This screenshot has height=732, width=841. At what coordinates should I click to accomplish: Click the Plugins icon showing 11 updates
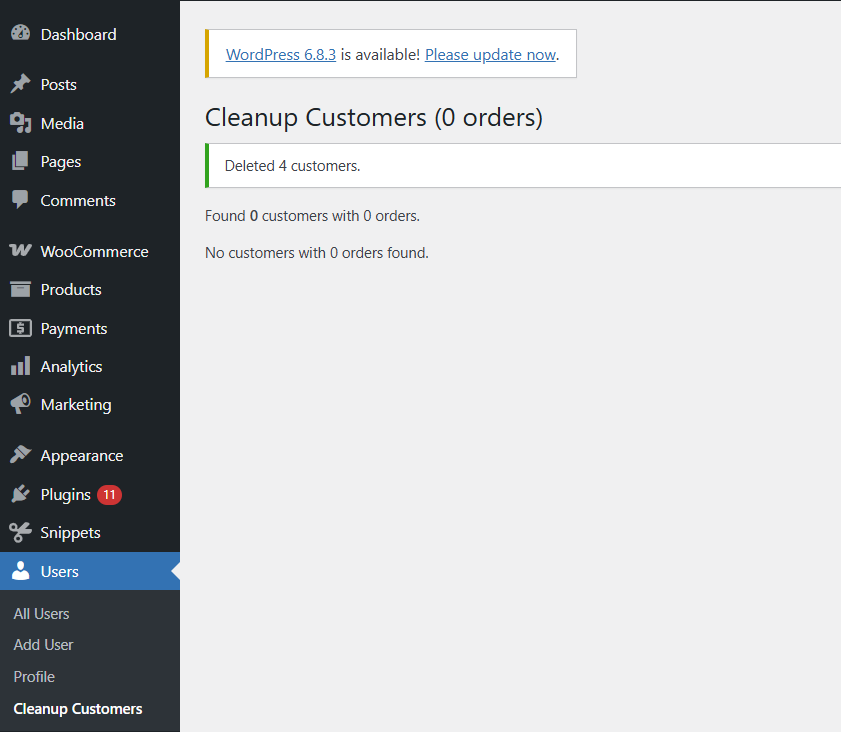point(20,494)
